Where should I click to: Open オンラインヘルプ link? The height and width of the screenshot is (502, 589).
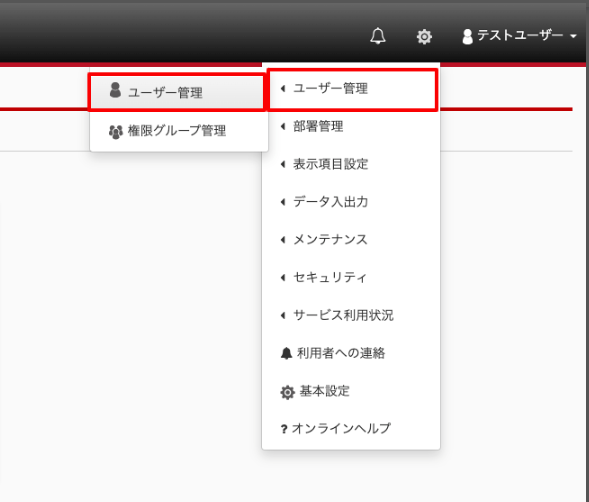351,428
